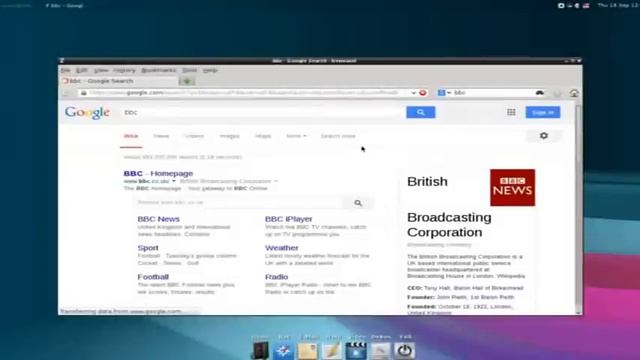Open the Bookmarks menu
Image resolution: width=640 pixels, height=360 pixels.
coord(159,70)
